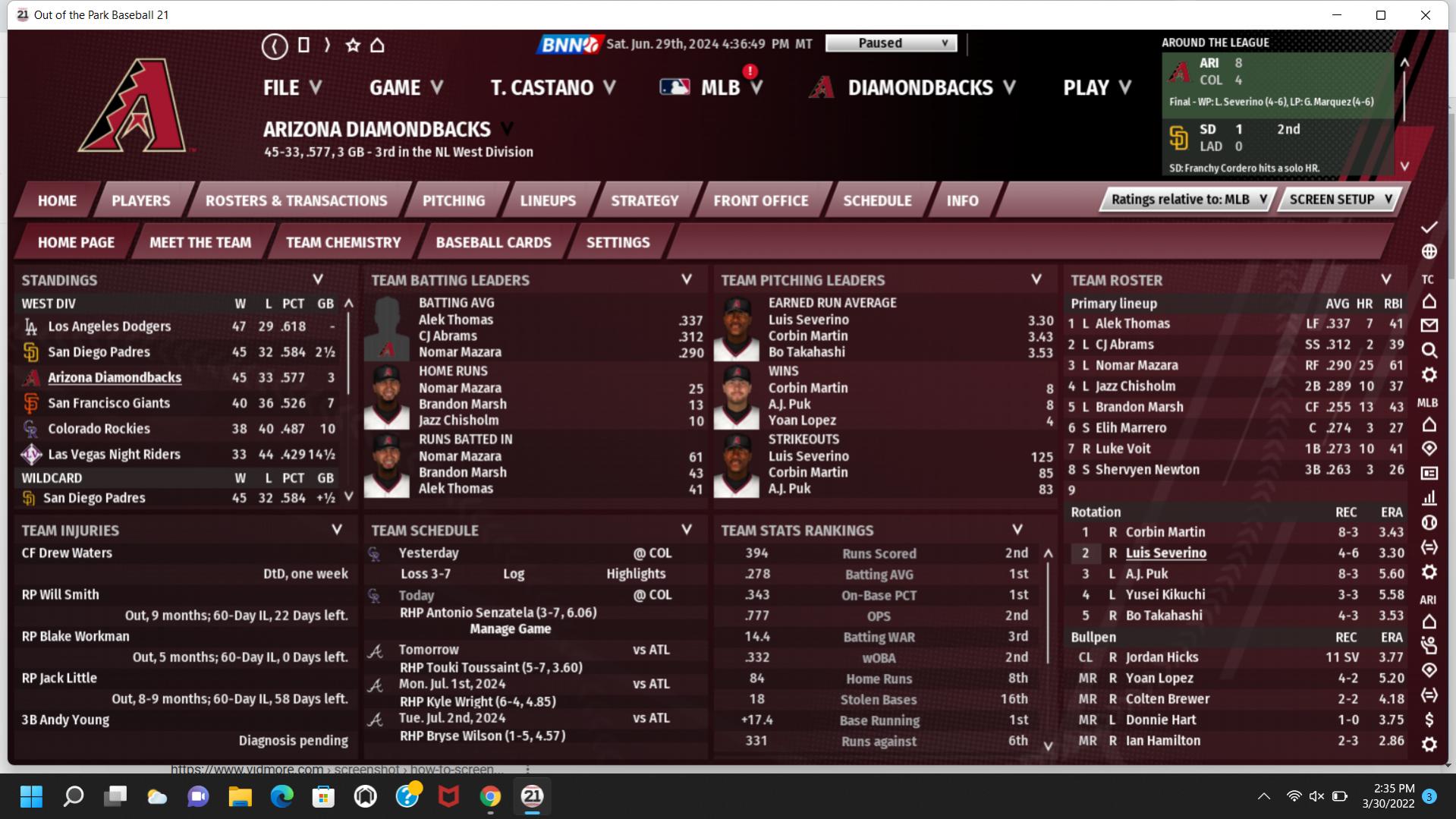Open team selector chevron beside Arizona Diamondbacks title

507,128
